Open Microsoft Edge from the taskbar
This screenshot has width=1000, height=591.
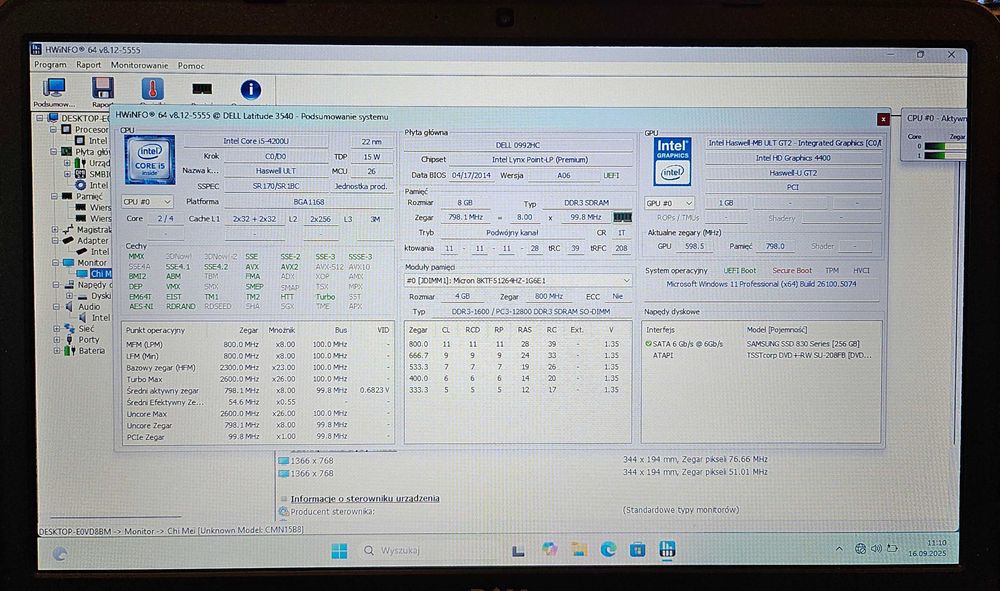pos(608,550)
